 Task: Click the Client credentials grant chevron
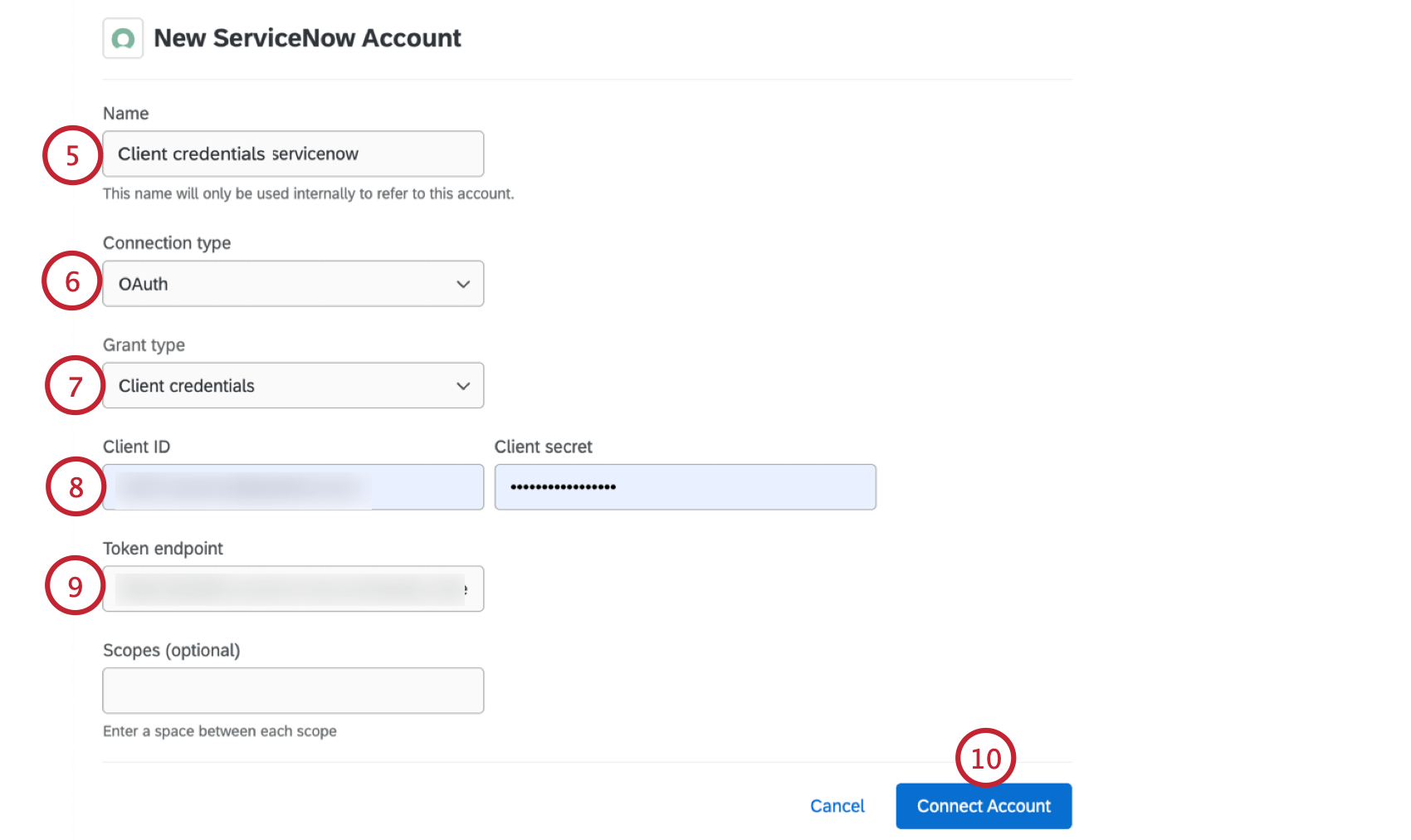click(x=463, y=385)
